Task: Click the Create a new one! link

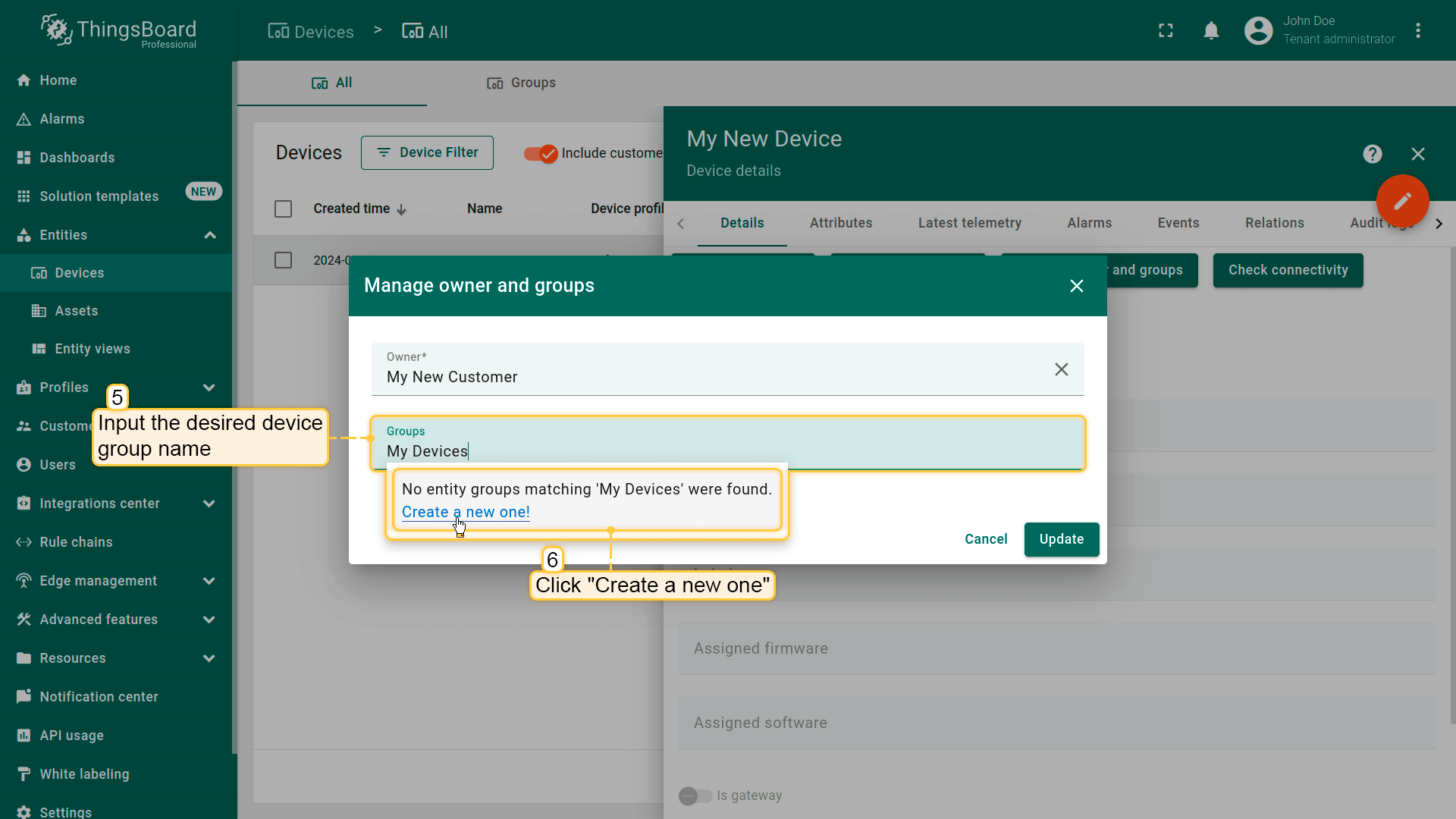Action: 466,512
